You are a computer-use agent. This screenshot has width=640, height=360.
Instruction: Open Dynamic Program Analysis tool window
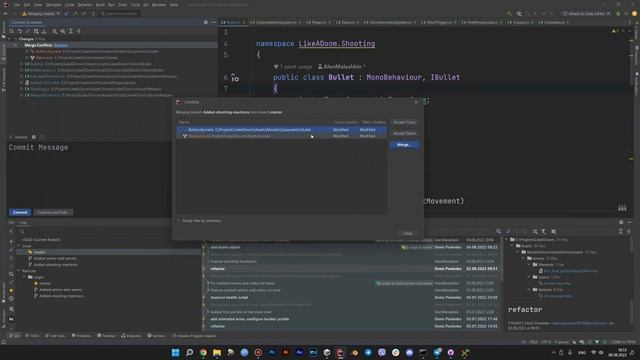pos(194,336)
